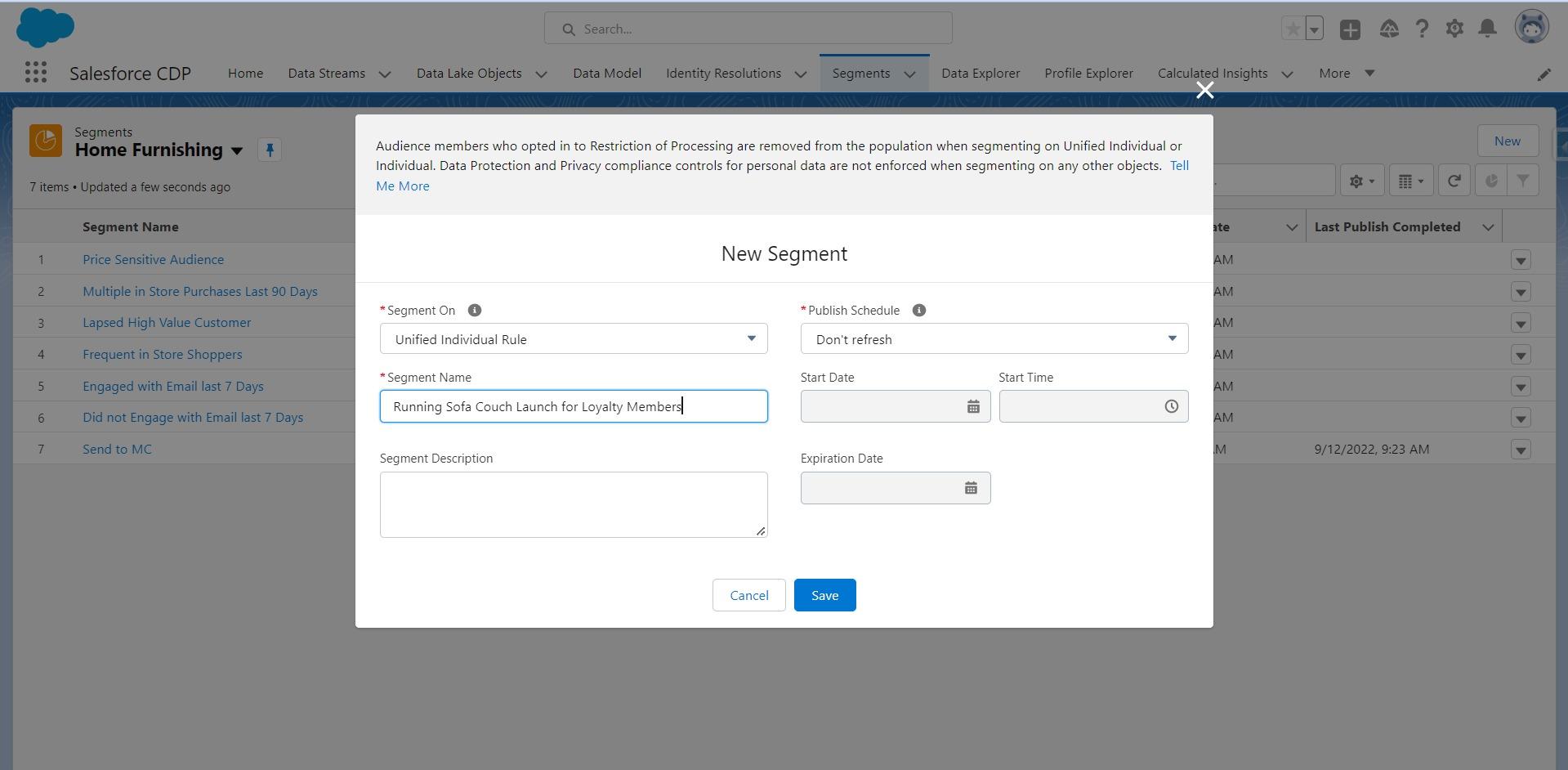
Task: Open the Calculated Insights tab
Action: pyautogui.click(x=1213, y=74)
